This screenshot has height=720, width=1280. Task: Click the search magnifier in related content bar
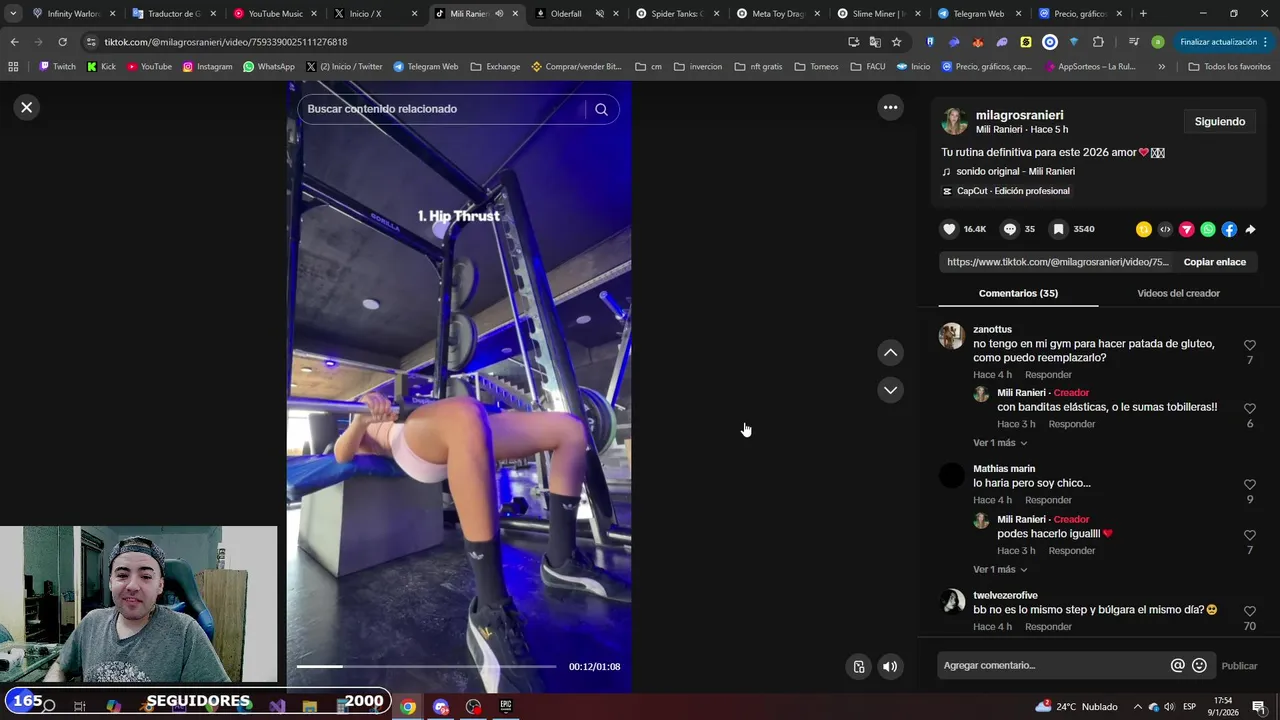601,109
